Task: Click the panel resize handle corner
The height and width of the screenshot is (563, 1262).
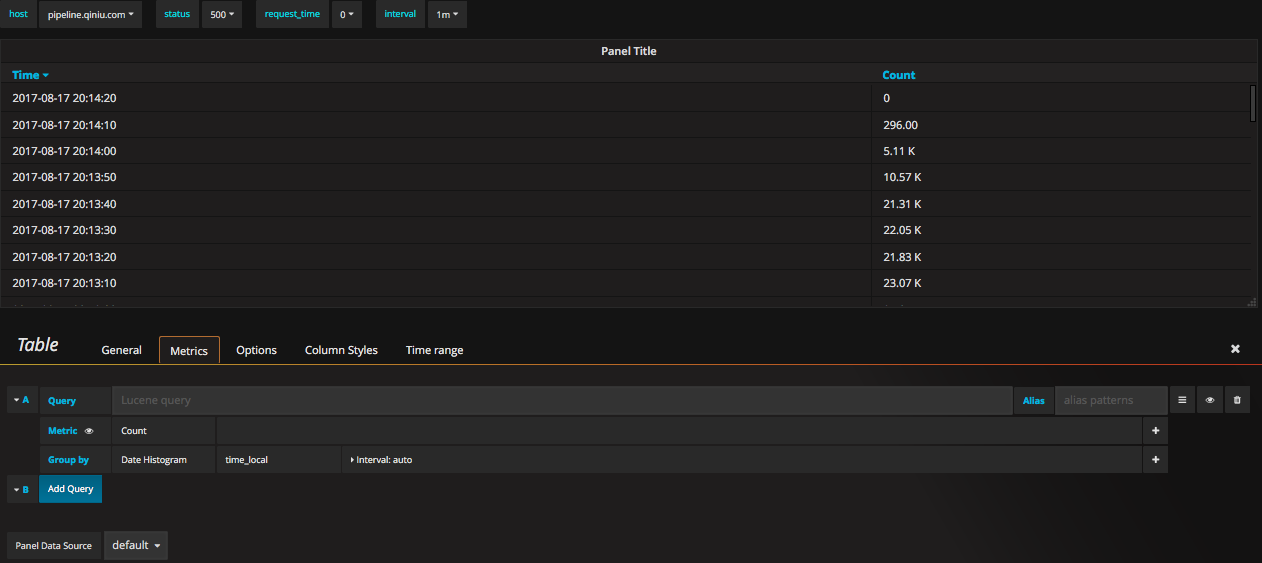Action: pyautogui.click(x=1251, y=302)
